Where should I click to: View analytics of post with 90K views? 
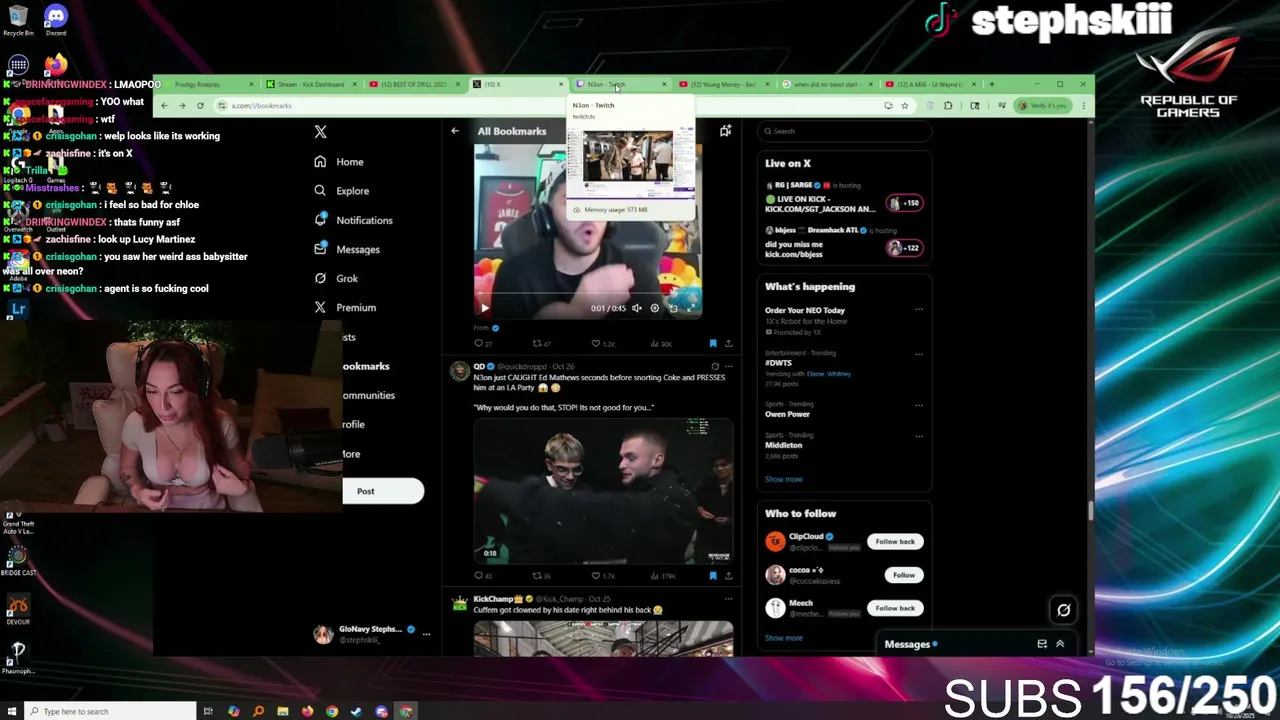pos(661,344)
